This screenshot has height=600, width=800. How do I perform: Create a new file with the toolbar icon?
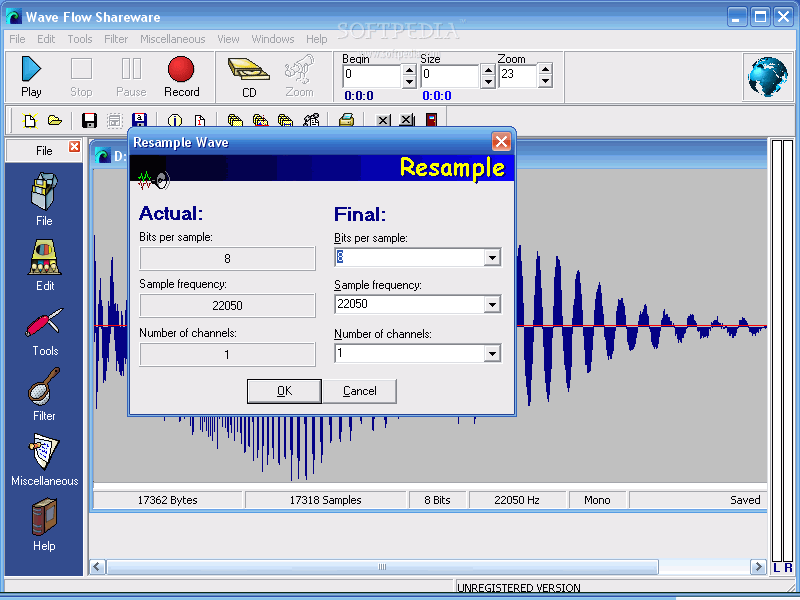30,120
